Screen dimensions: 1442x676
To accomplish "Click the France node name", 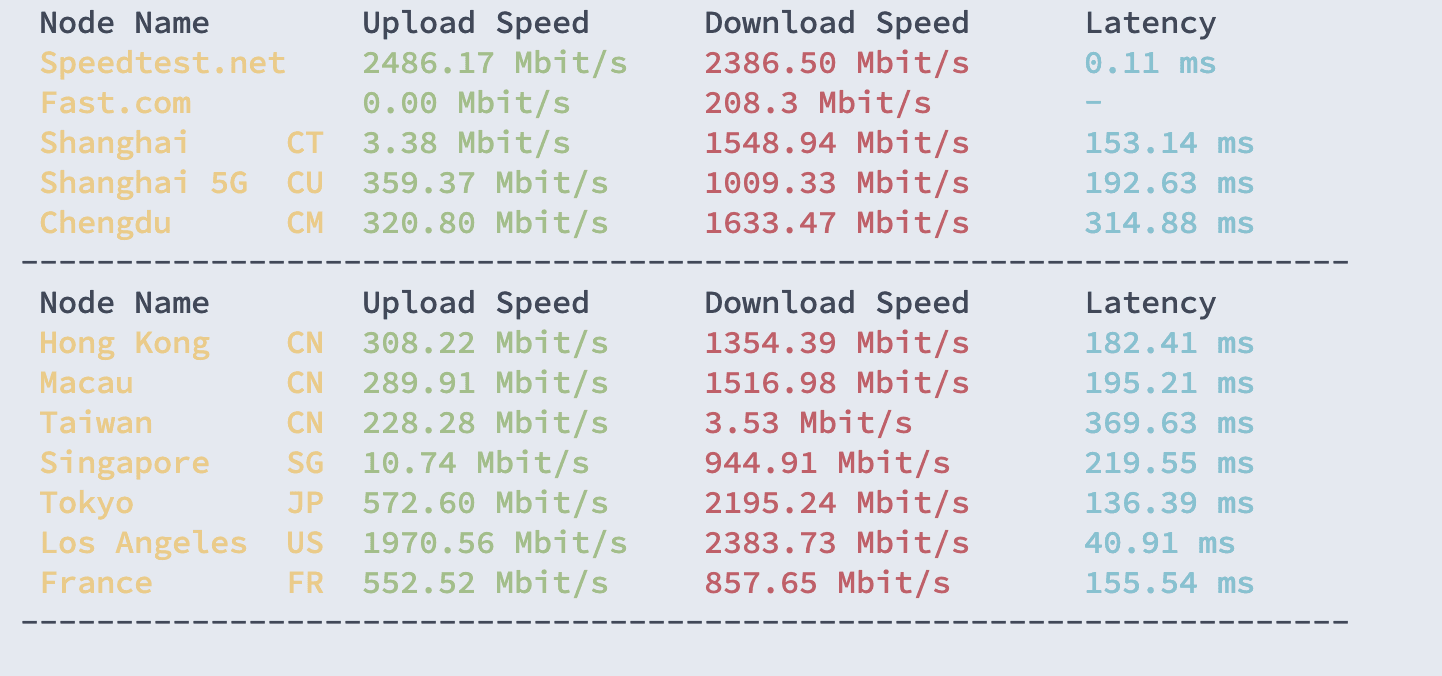I will (x=96, y=583).
